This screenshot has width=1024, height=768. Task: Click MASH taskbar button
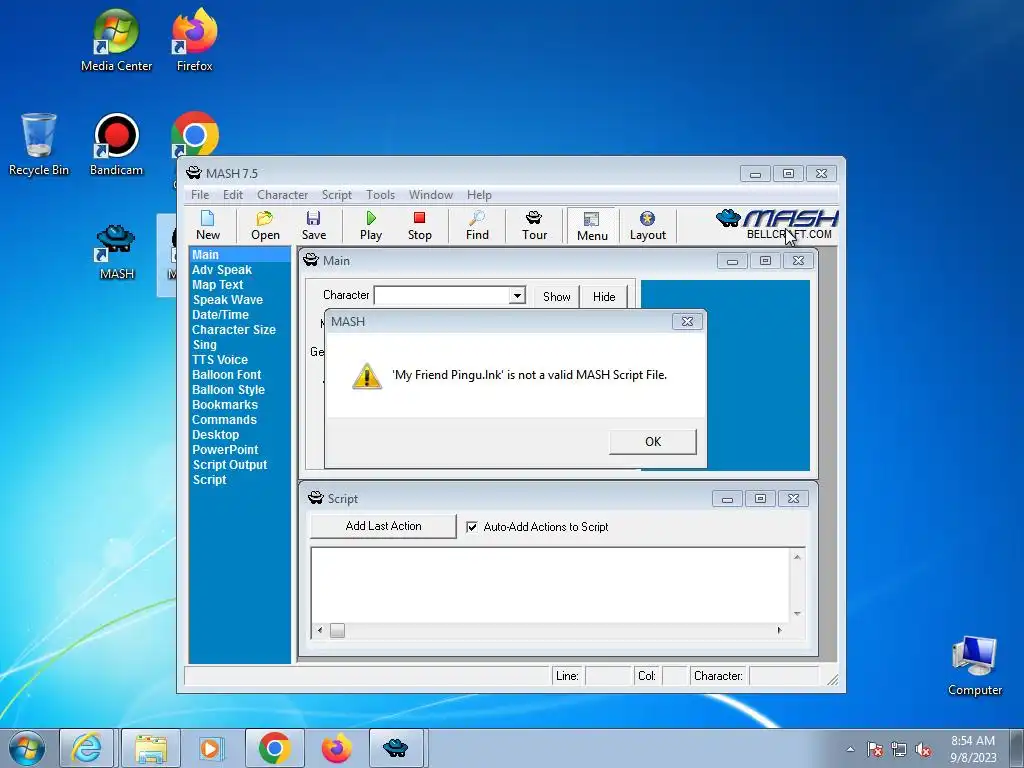click(396, 748)
